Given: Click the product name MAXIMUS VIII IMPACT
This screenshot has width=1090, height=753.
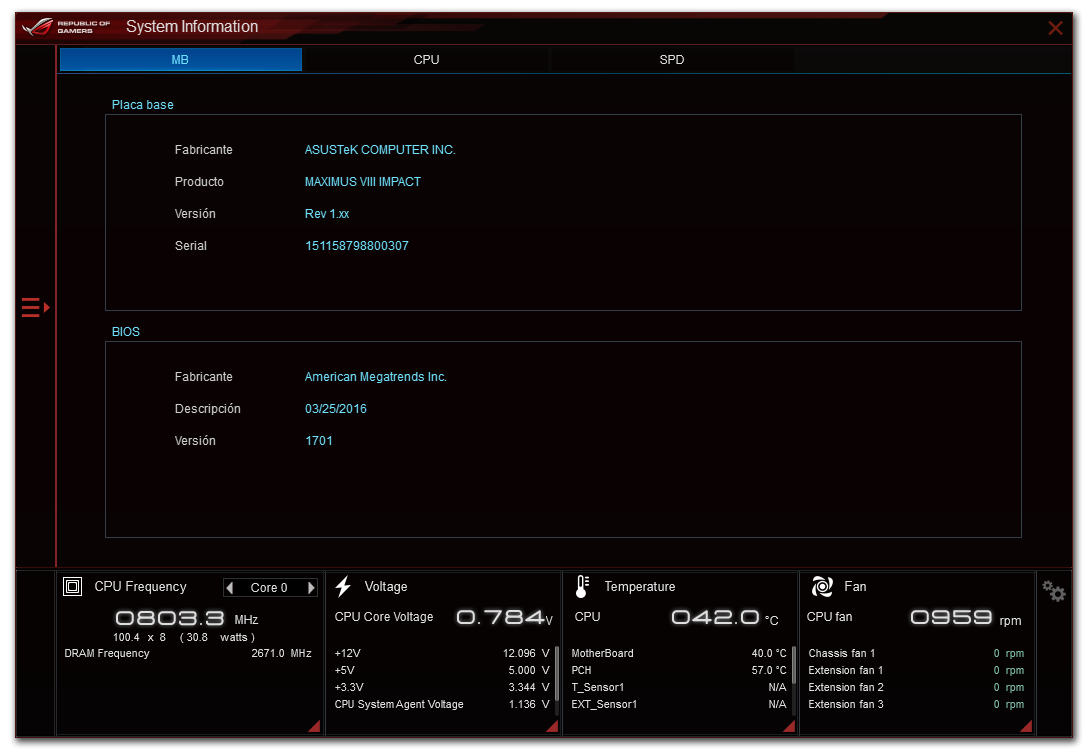Looking at the screenshot, I should click(363, 182).
